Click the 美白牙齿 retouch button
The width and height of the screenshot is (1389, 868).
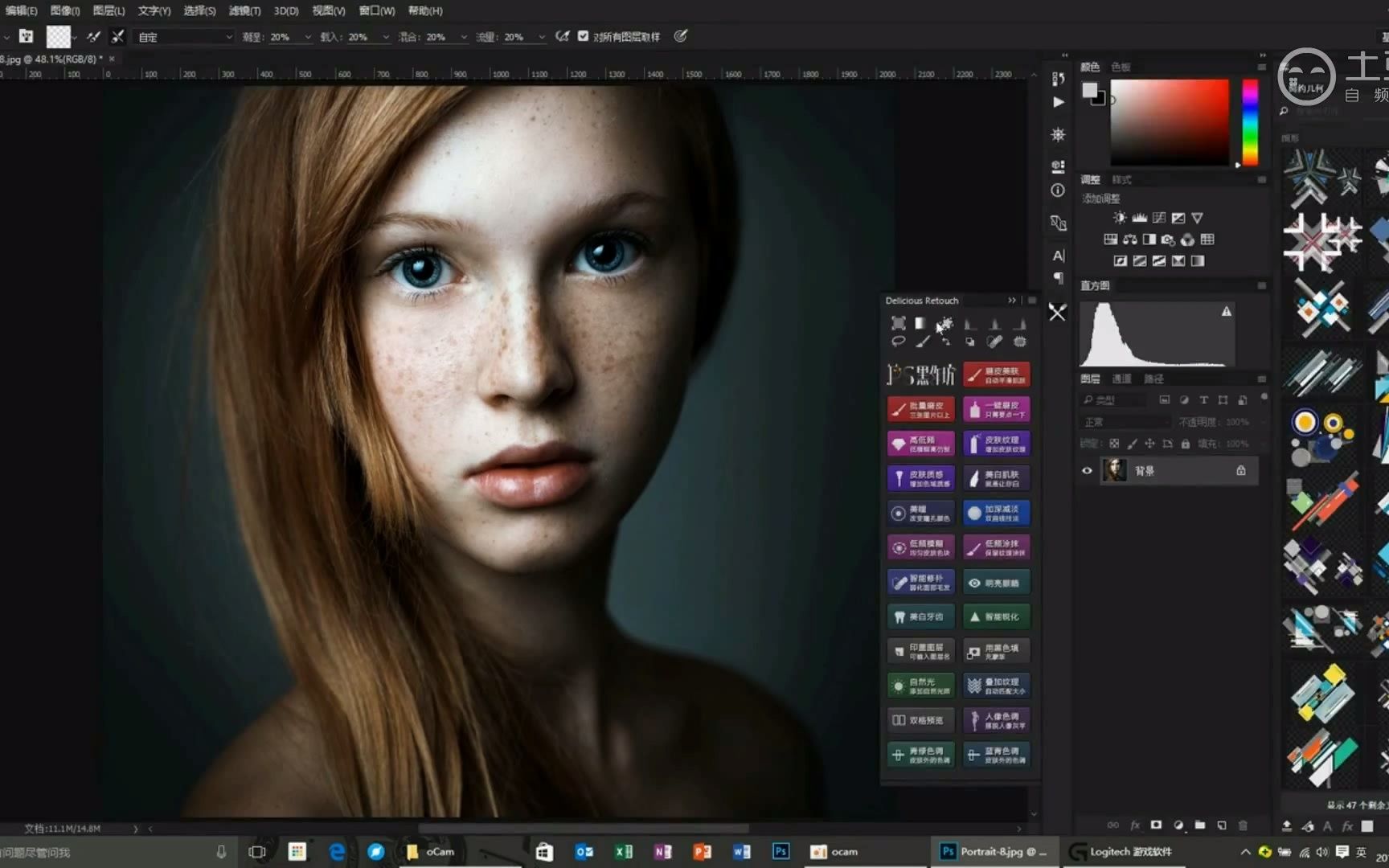click(921, 616)
